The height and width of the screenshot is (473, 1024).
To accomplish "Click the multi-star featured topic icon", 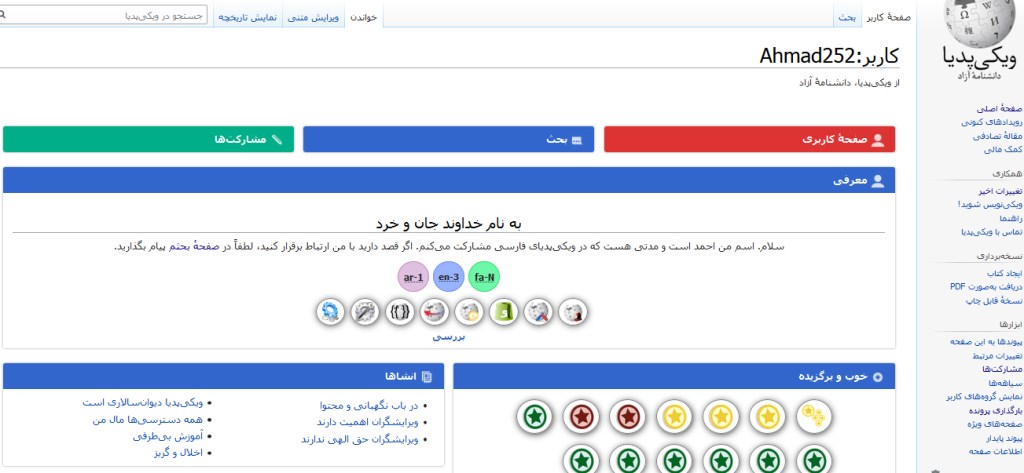I will 816,415.
